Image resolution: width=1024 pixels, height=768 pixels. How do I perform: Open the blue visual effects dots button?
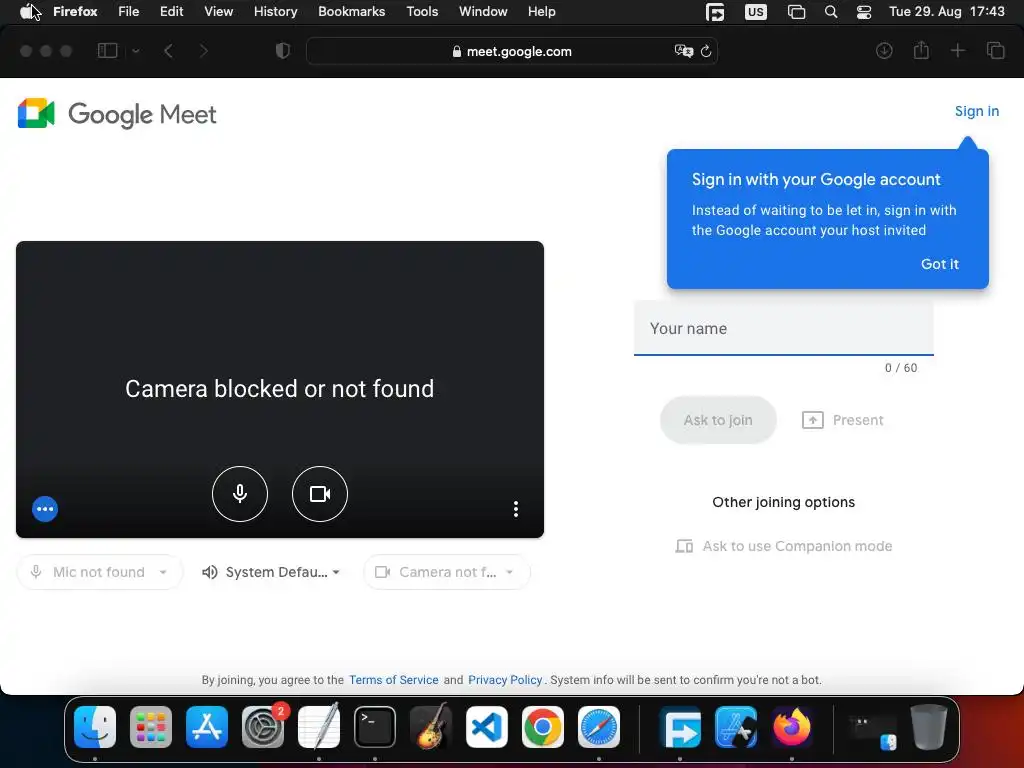tap(45, 509)
